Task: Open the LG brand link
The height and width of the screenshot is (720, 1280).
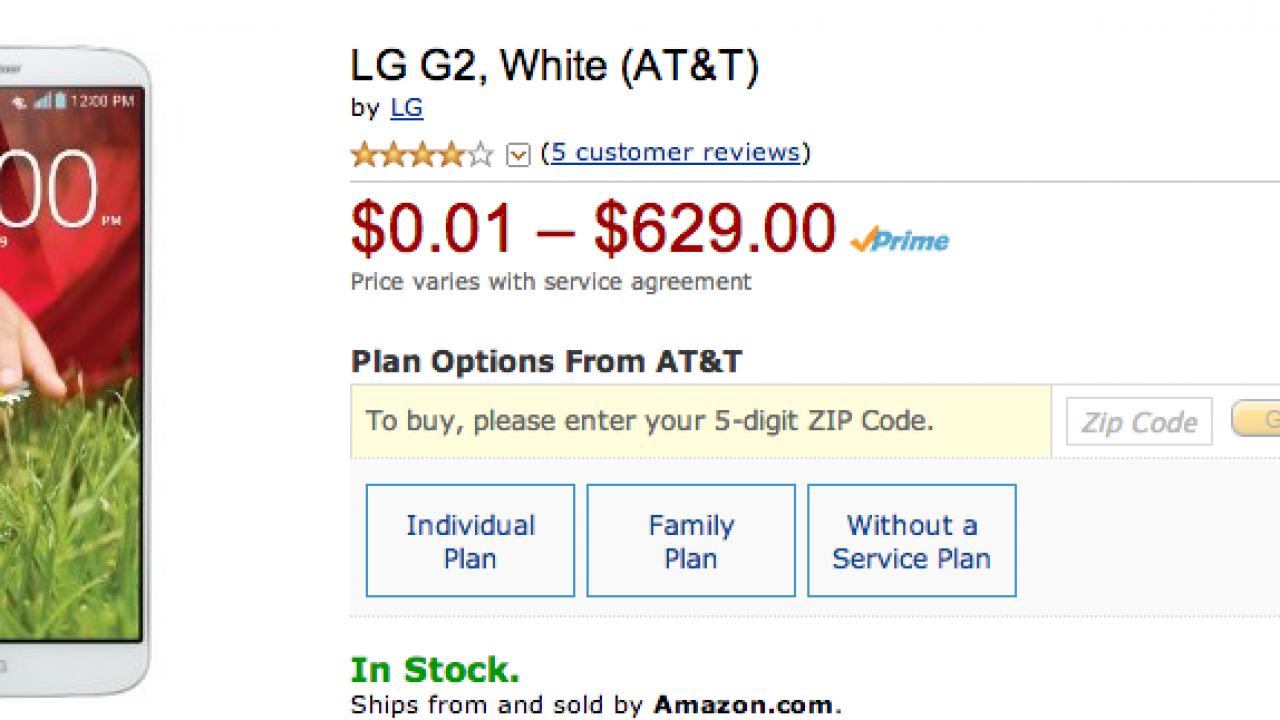Action: [406, 108]
